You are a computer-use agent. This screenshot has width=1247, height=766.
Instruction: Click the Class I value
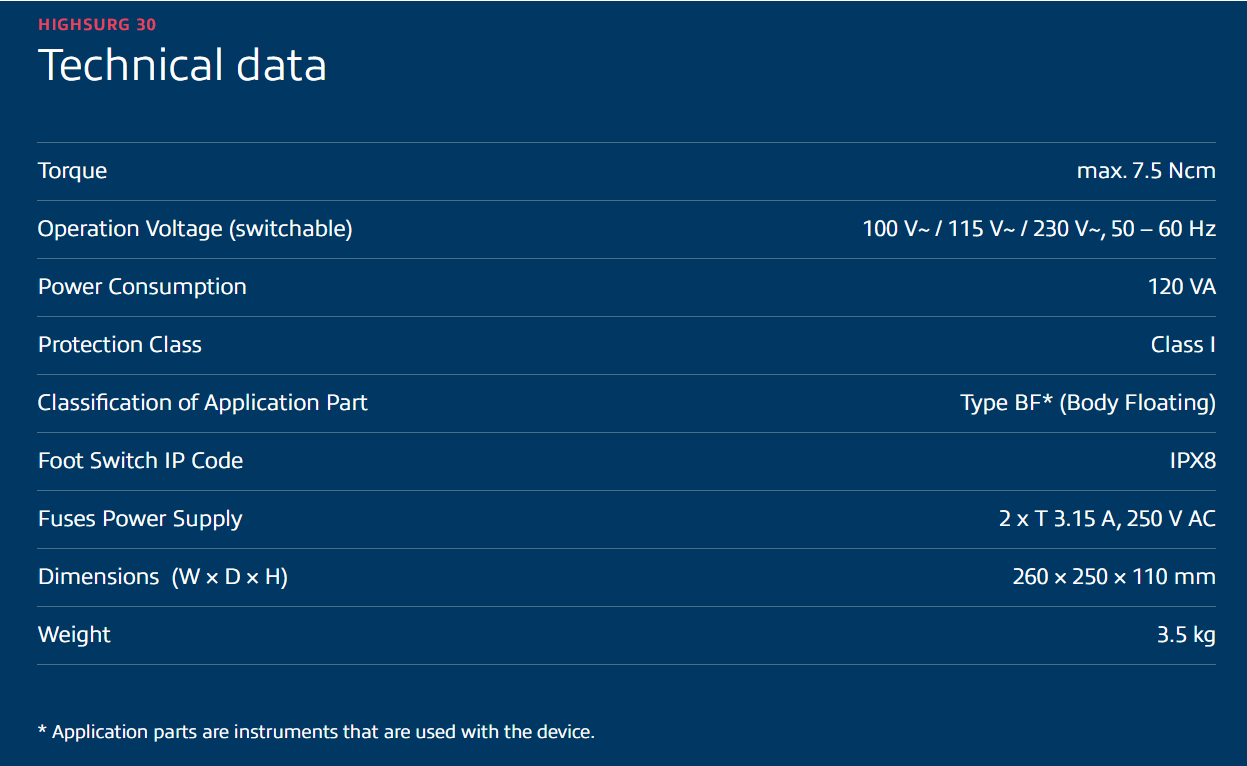click(1183, 345)
